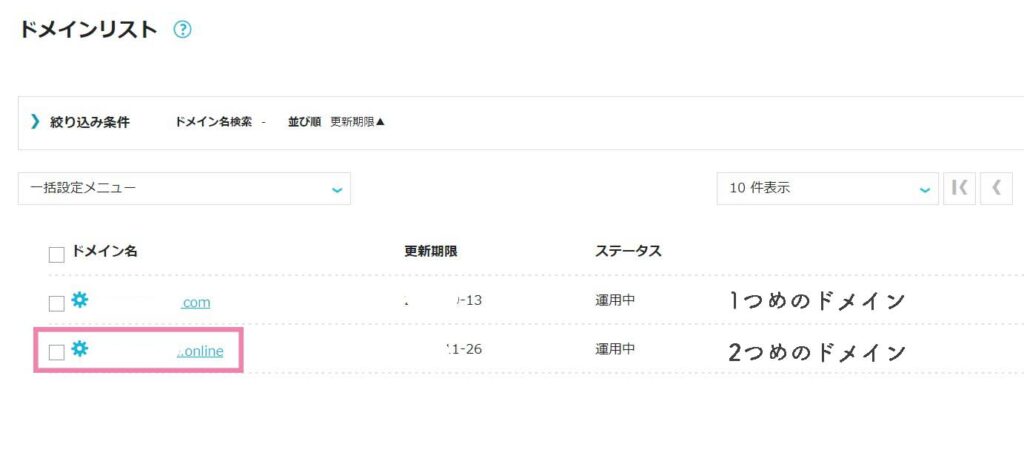Go to previous page arrow button

click(996, 188)
